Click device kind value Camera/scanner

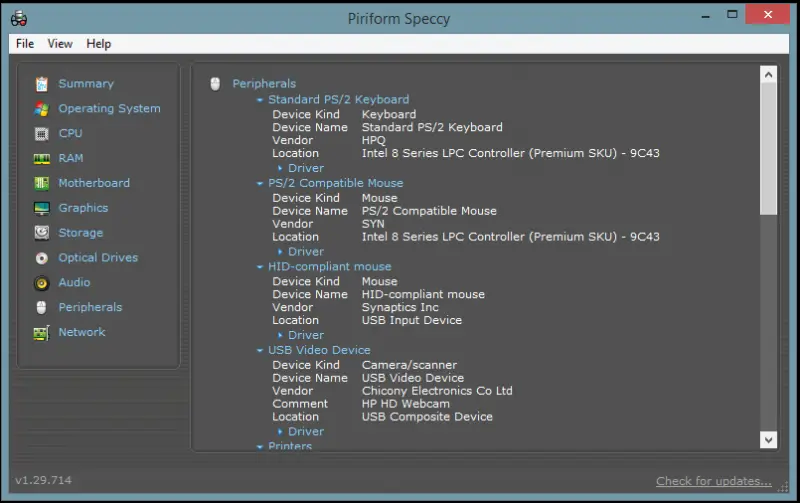[x=409, y=365]
